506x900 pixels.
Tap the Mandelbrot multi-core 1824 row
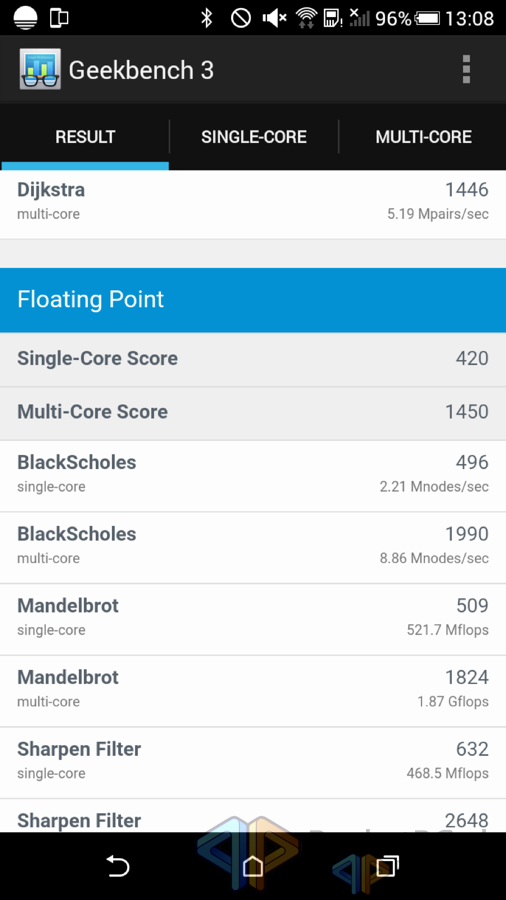pos(253,690)
